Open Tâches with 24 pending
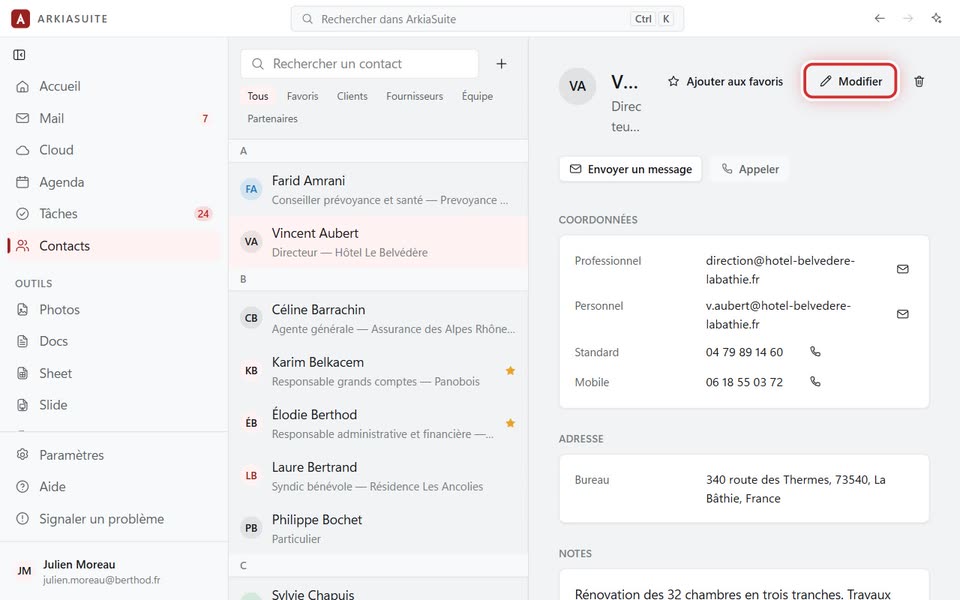The height and width of the screenshot is (600, 960). [114, 214]
